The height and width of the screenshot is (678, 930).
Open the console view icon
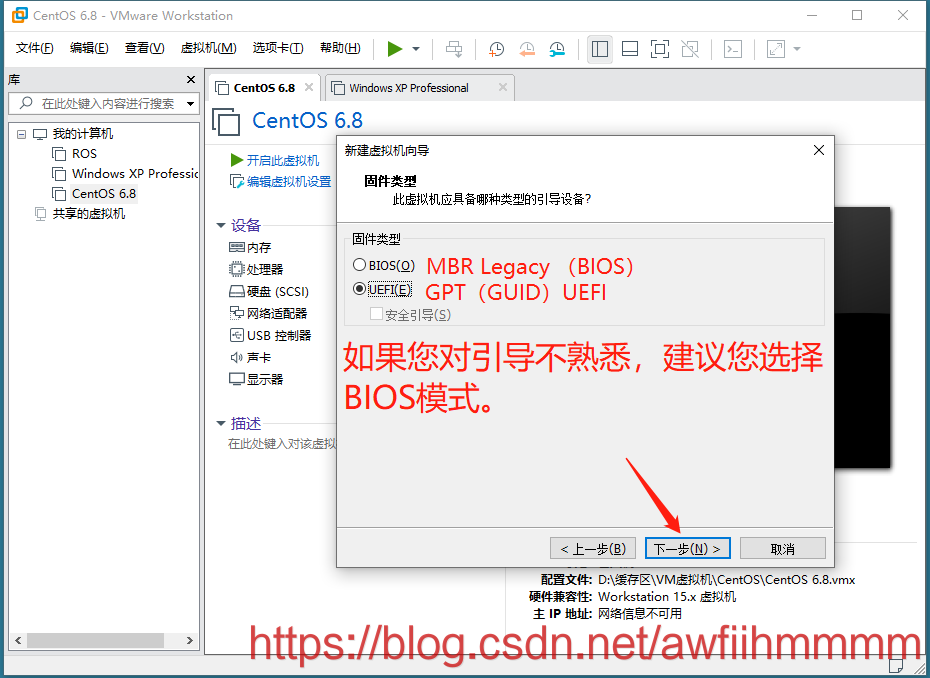tap(733, 49)
